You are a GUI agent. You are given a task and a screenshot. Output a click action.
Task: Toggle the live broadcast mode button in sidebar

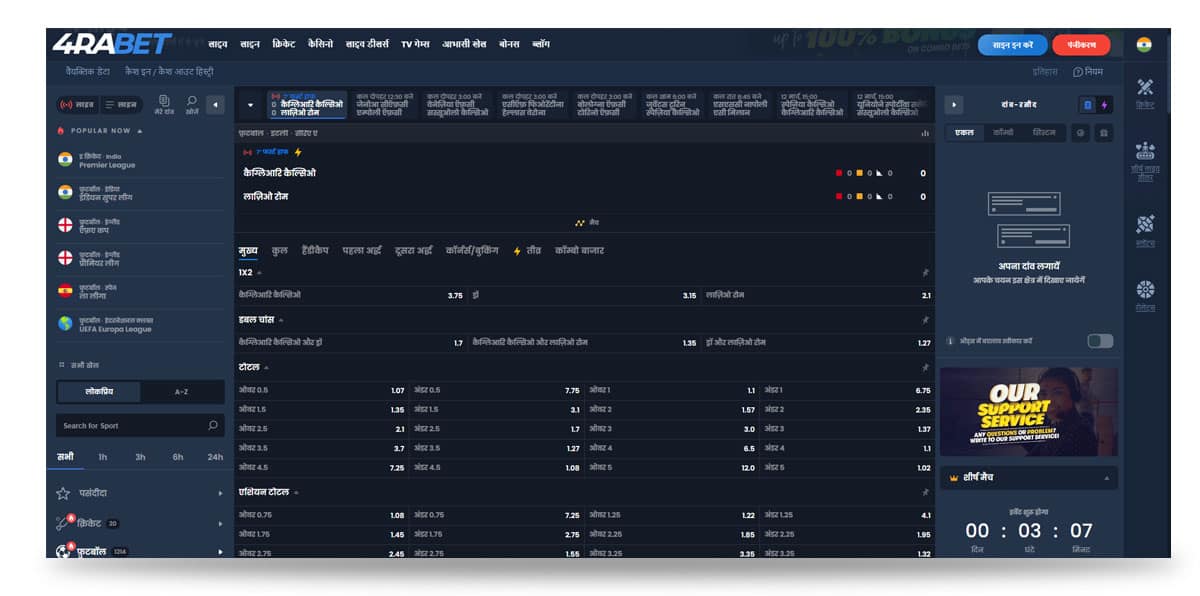78,104
